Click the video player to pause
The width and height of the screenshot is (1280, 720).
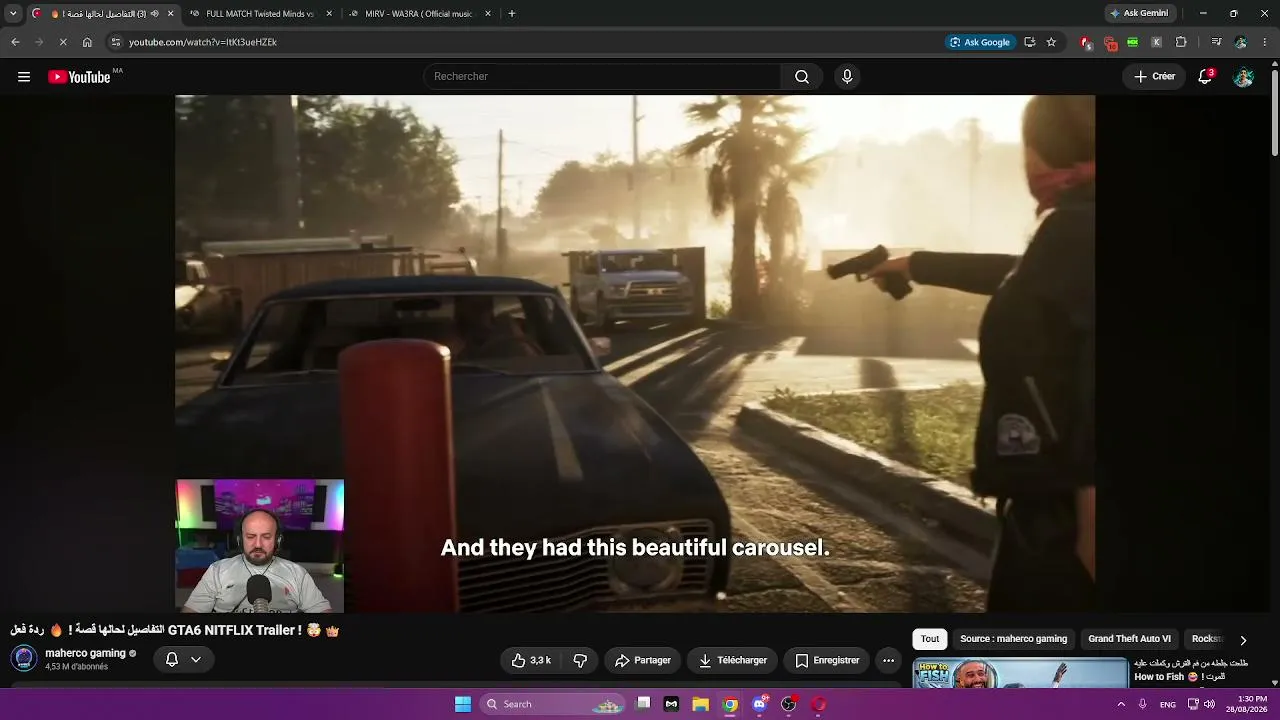tap(635, 354)
